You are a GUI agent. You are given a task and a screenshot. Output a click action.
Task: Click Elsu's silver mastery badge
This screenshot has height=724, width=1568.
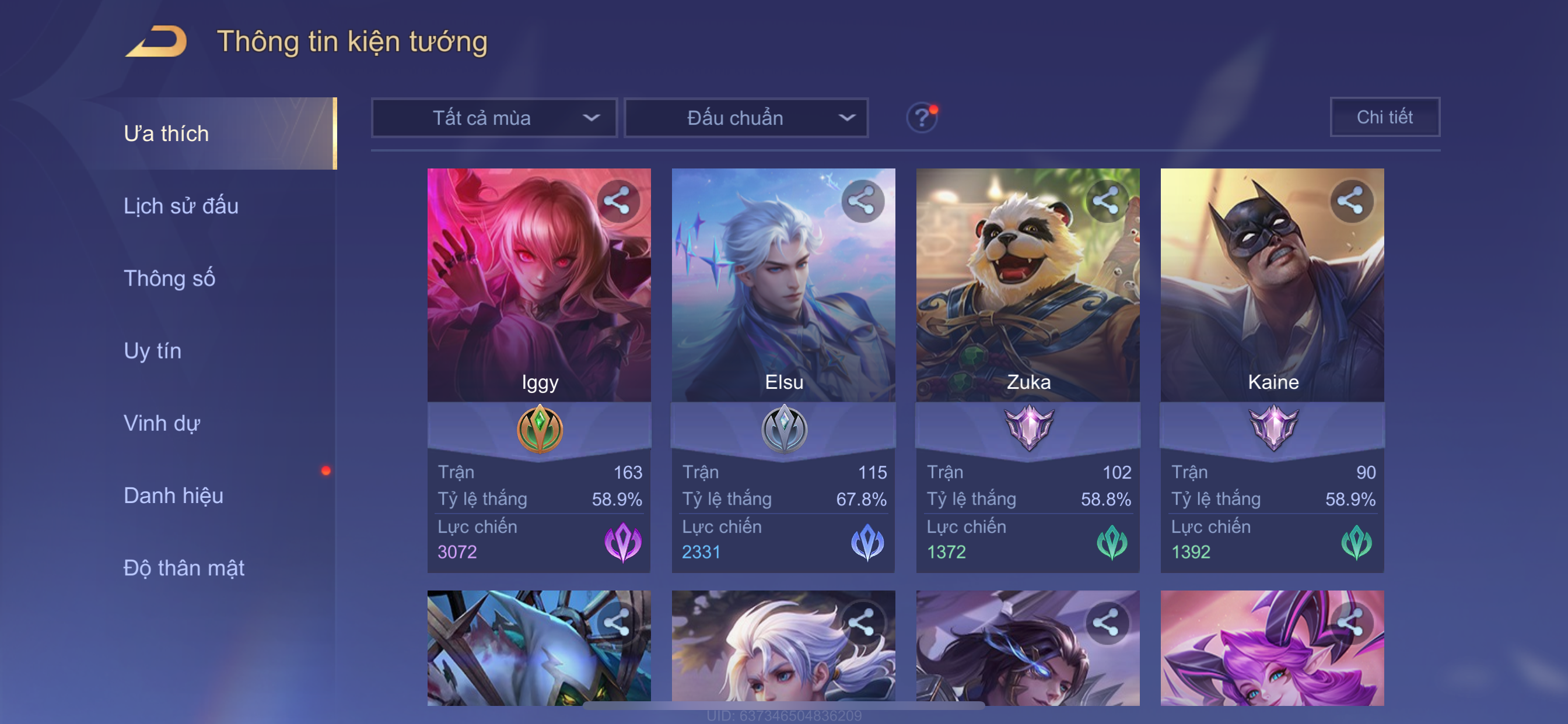[784, 429]
